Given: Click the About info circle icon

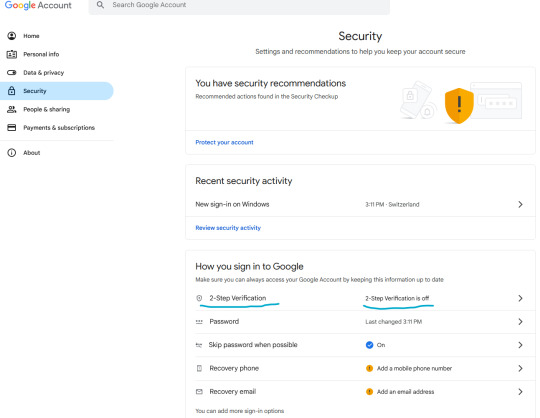Looking at the screenshot, I should (12, 153).
